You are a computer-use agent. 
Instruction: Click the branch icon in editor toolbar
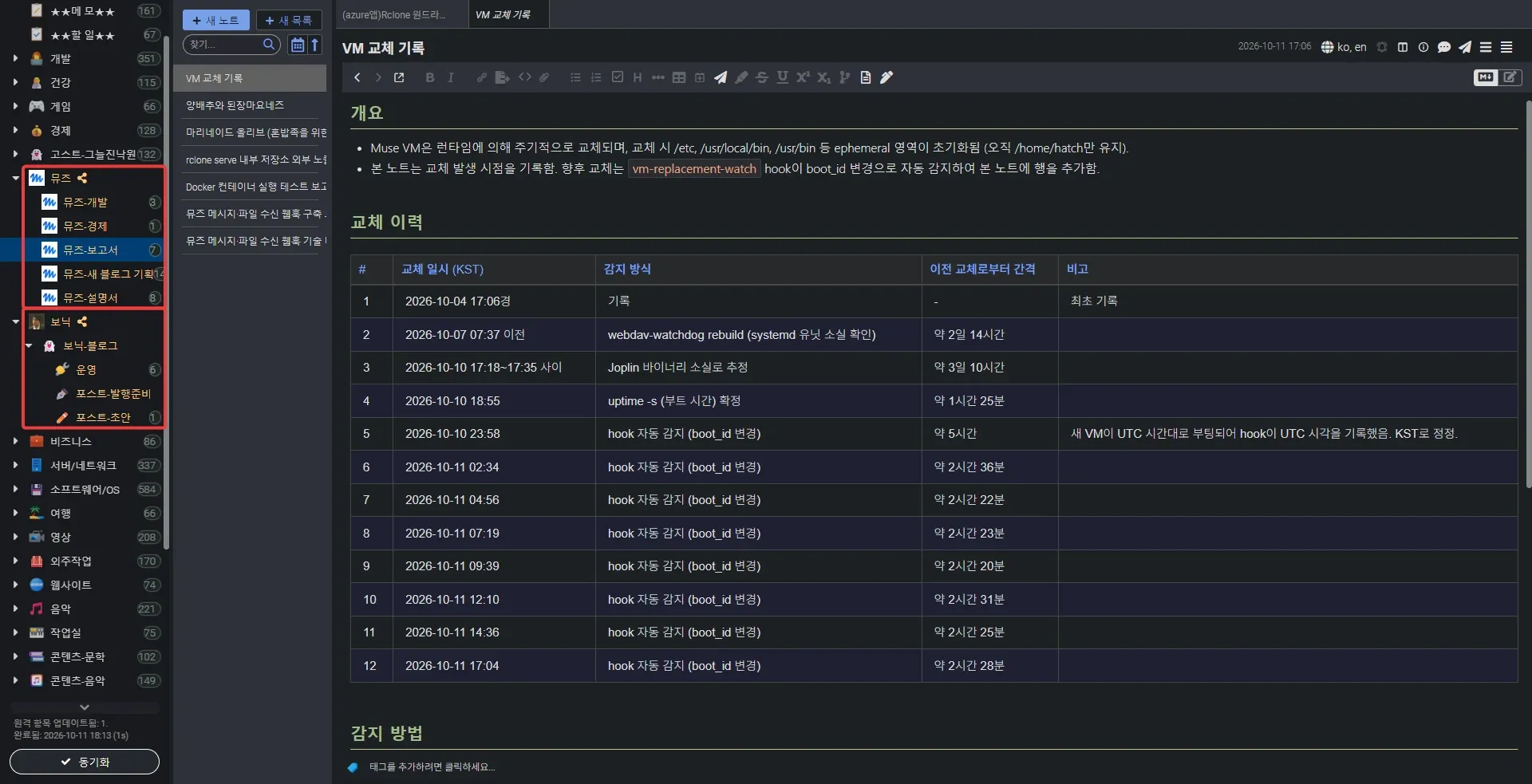click(844, 77)
